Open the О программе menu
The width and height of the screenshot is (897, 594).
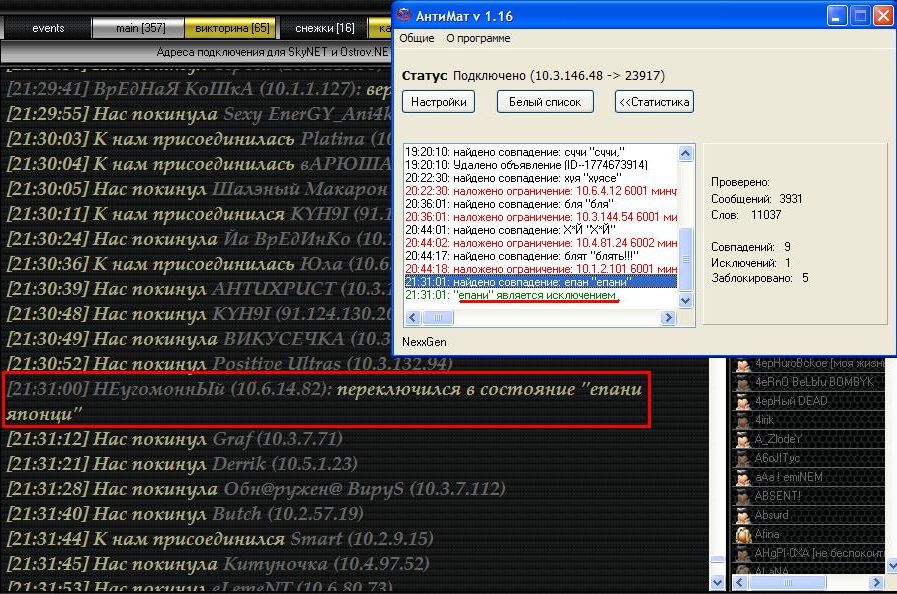click(478, 38)
